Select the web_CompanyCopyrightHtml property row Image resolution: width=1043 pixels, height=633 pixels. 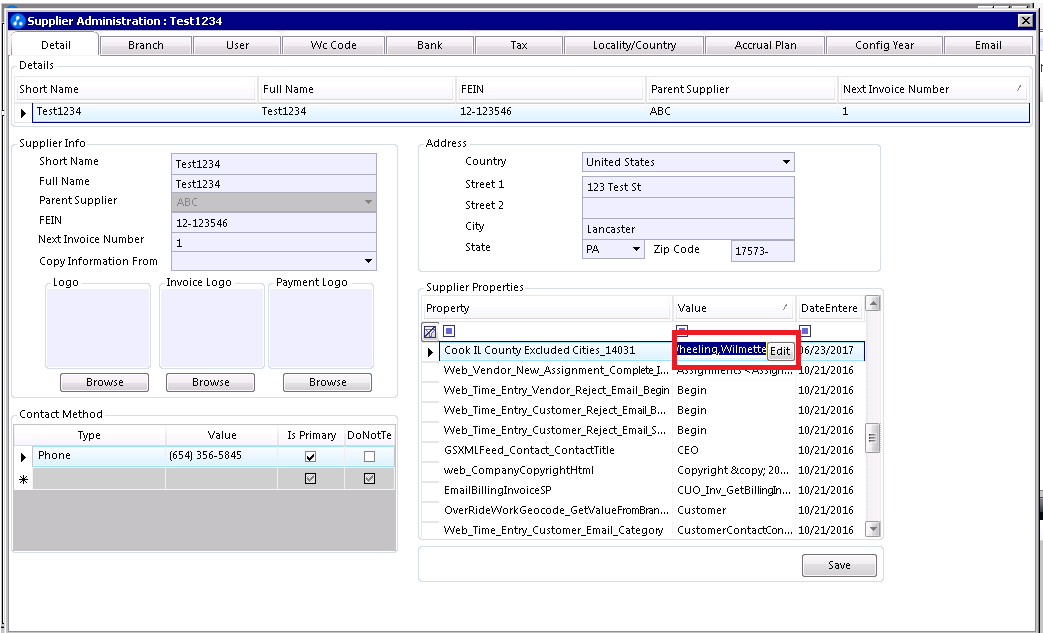point(652,470)
